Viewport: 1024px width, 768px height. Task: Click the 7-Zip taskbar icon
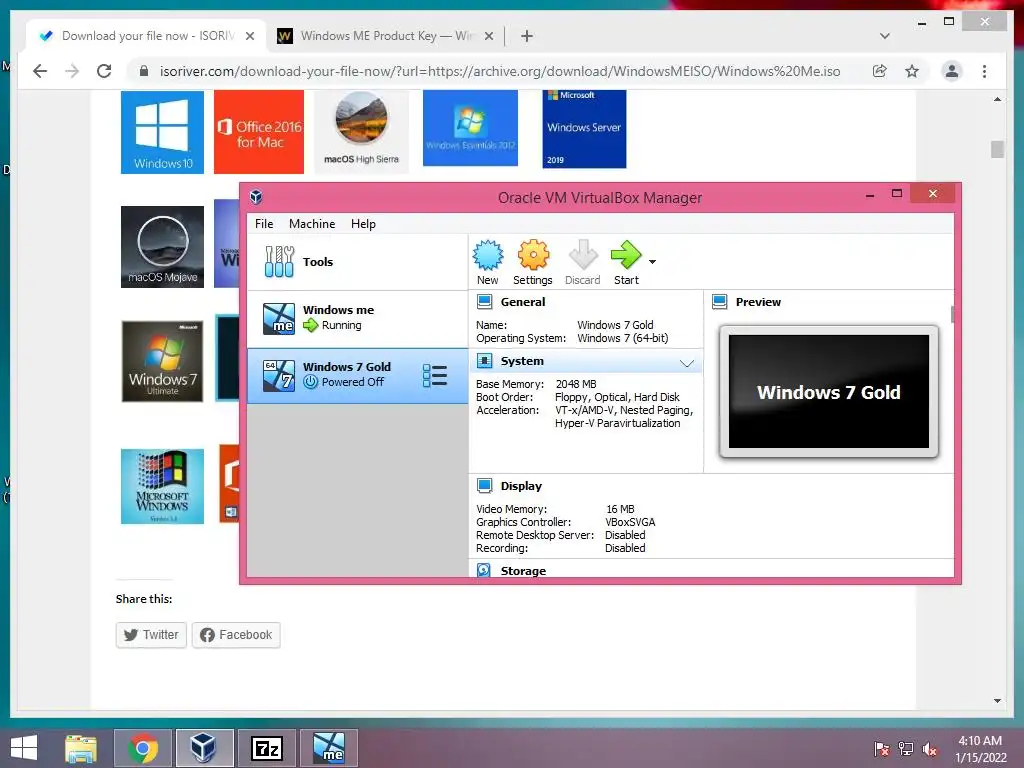click(267, 748)
